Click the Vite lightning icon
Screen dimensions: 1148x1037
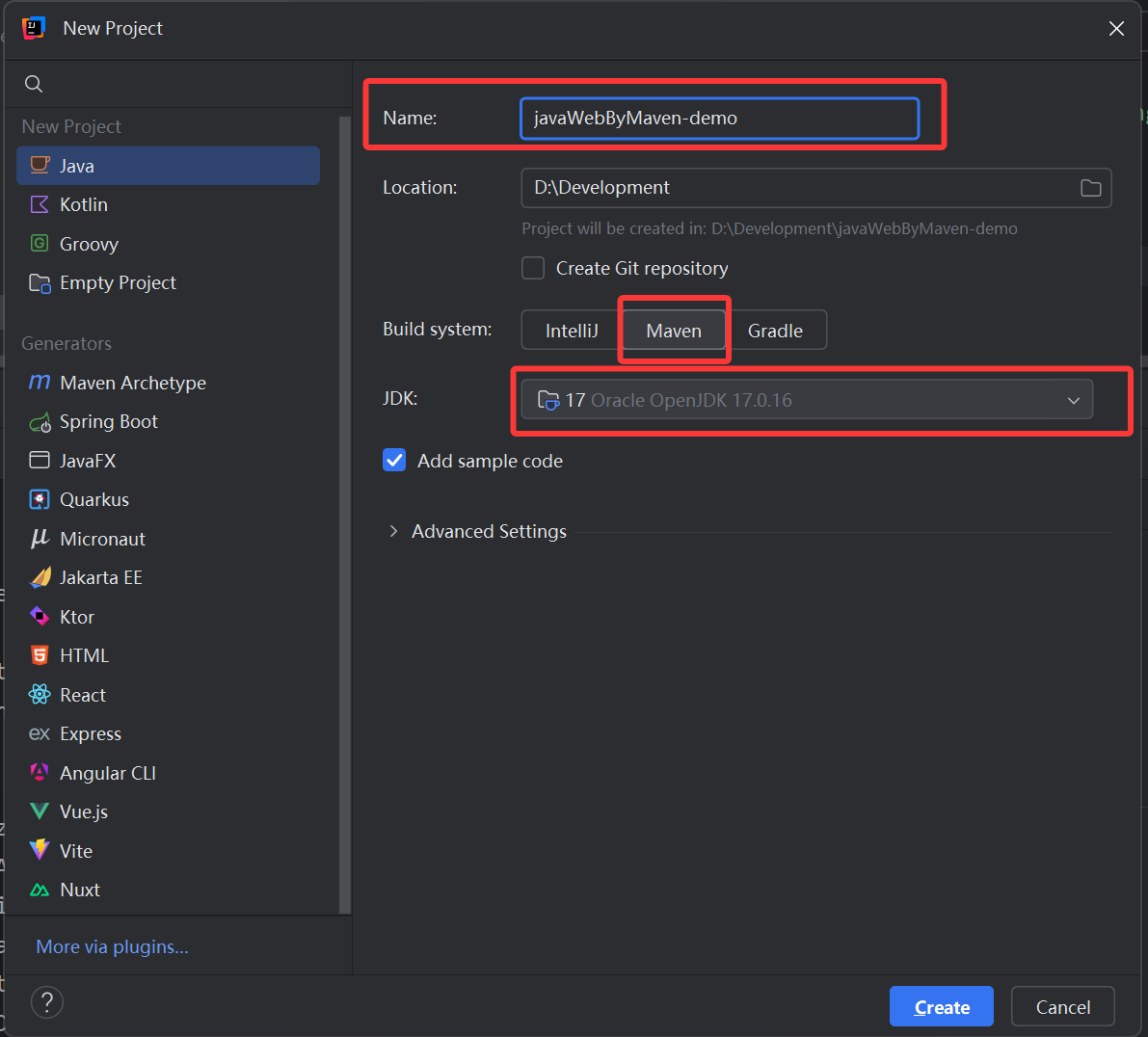[x=40, y=850]
